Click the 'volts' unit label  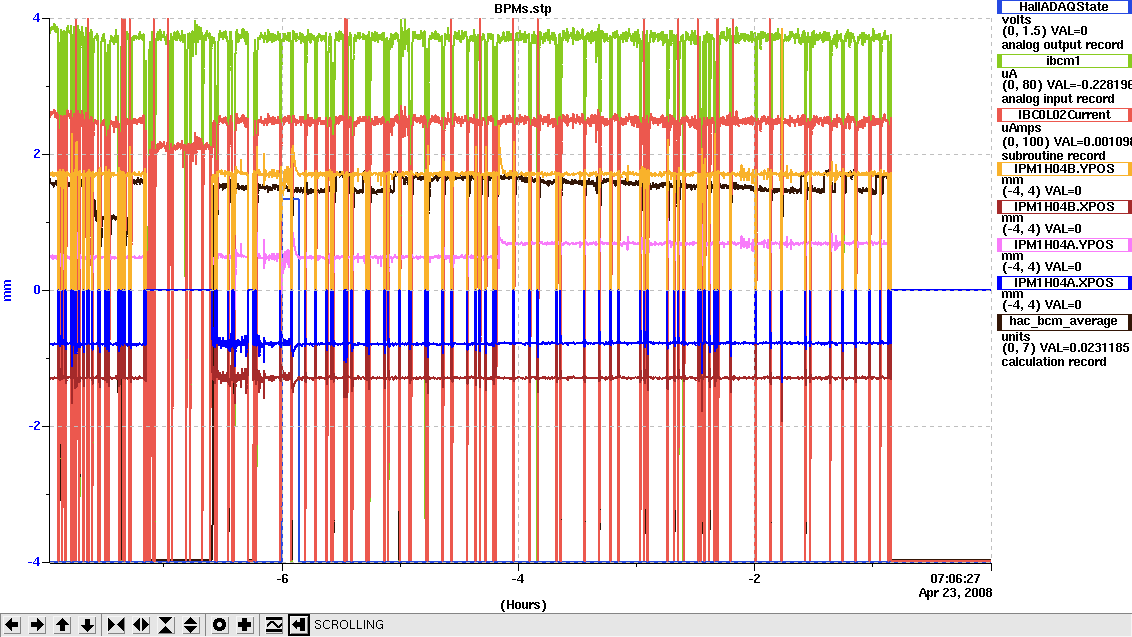(x=1016, y=20)
